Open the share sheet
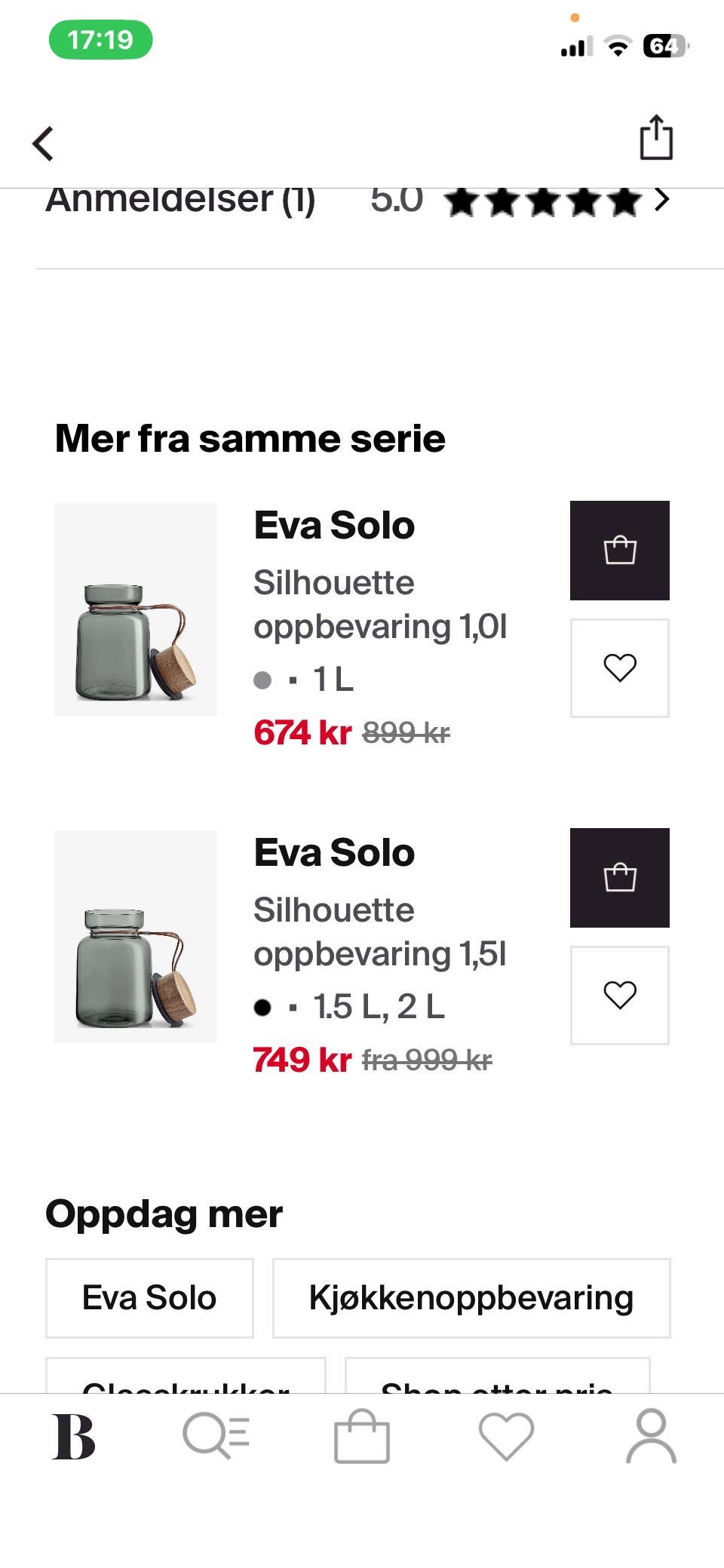The width and height of the screenshot is (724, 1568). tap(655, 140)
